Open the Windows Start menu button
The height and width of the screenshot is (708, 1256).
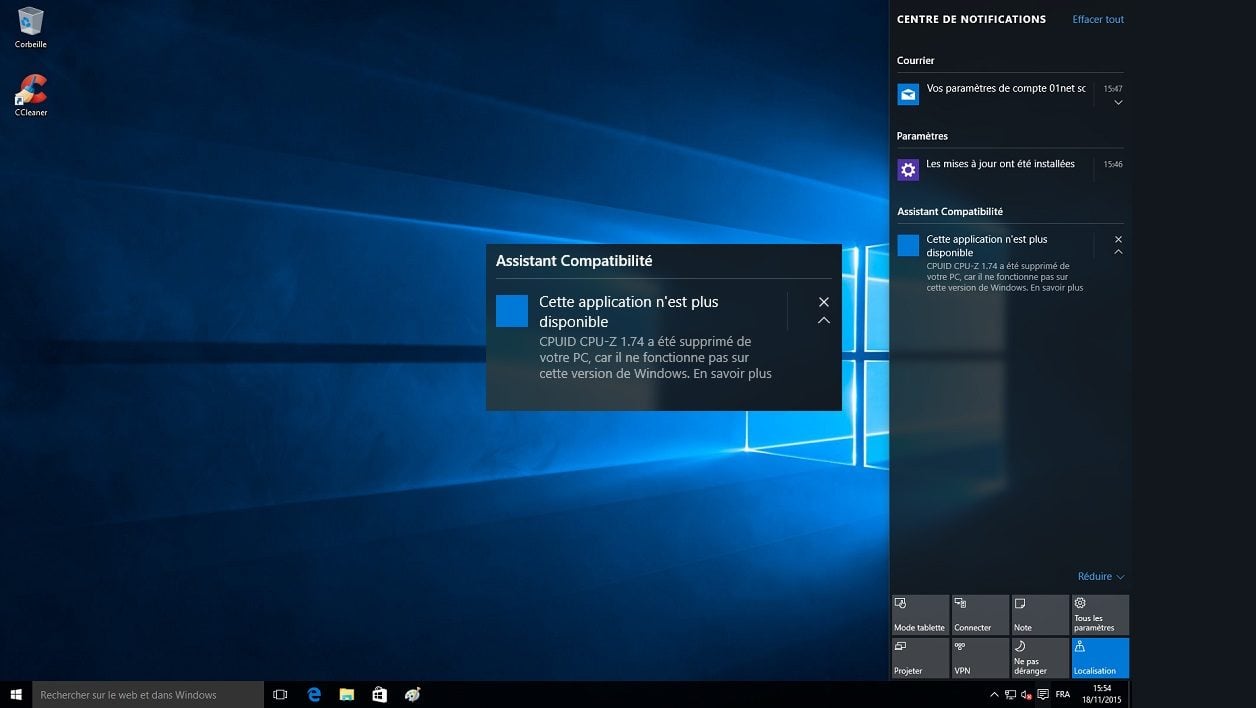pyautogui.click(x=16, y=694)
